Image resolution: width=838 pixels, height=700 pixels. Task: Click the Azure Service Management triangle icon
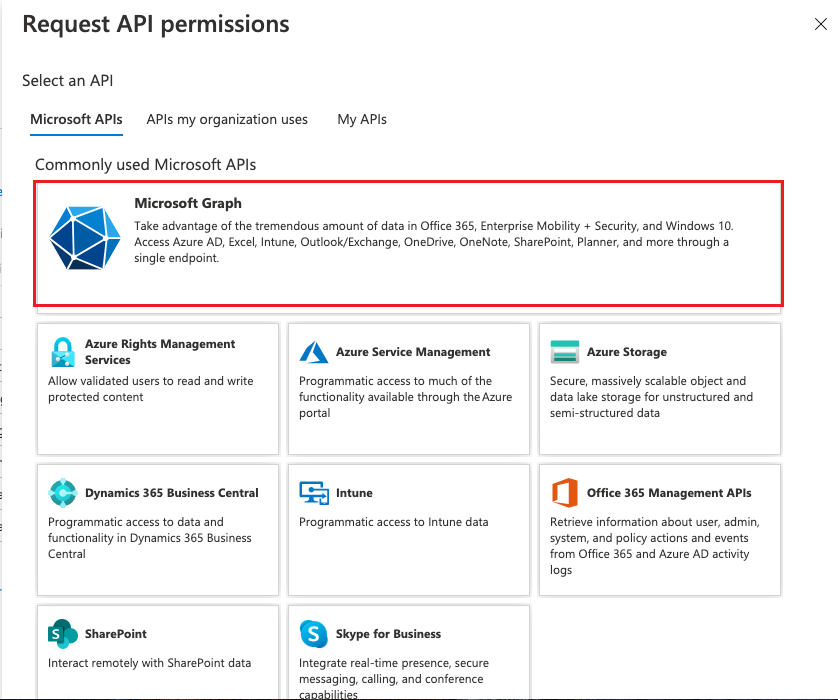click(314, 352)
